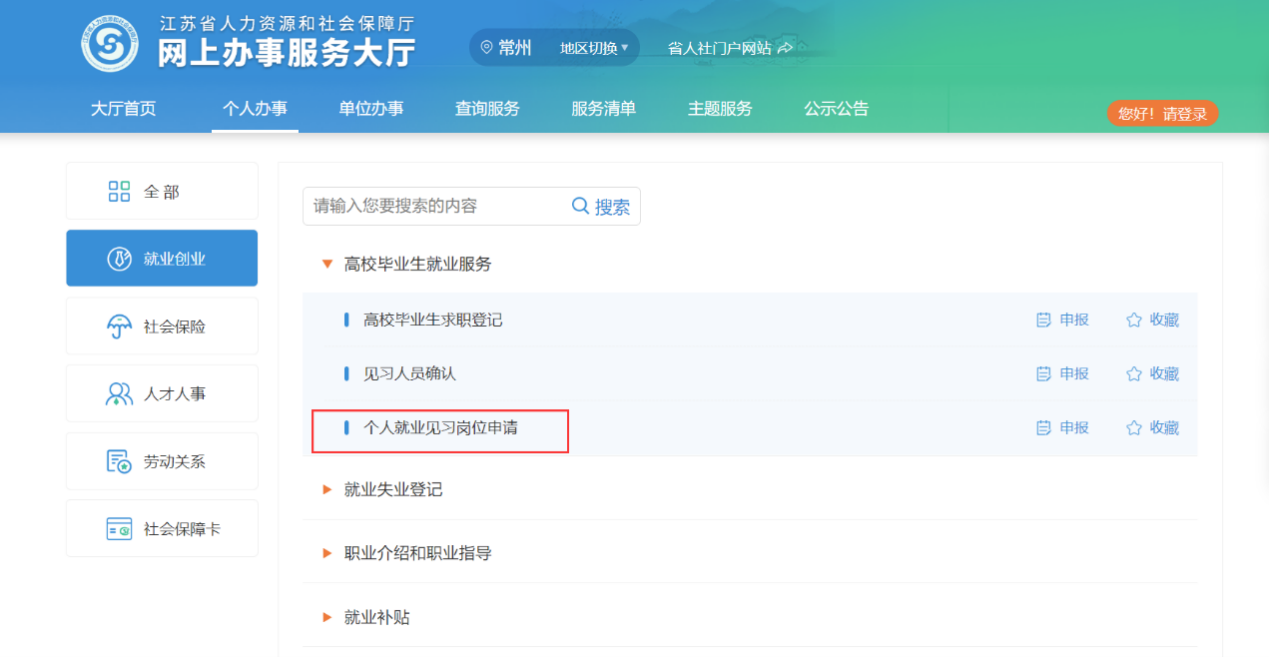
Task: Click 申报 for 个人就业见习岗位申请
Action: tap(1062, 428)
